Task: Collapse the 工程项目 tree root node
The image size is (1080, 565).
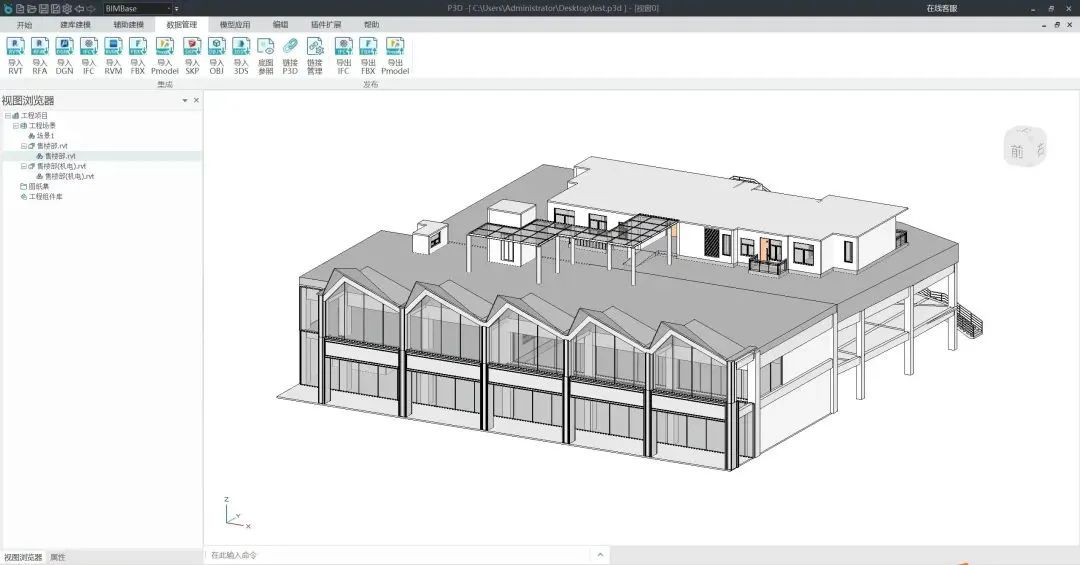Action: click(8, 116)
